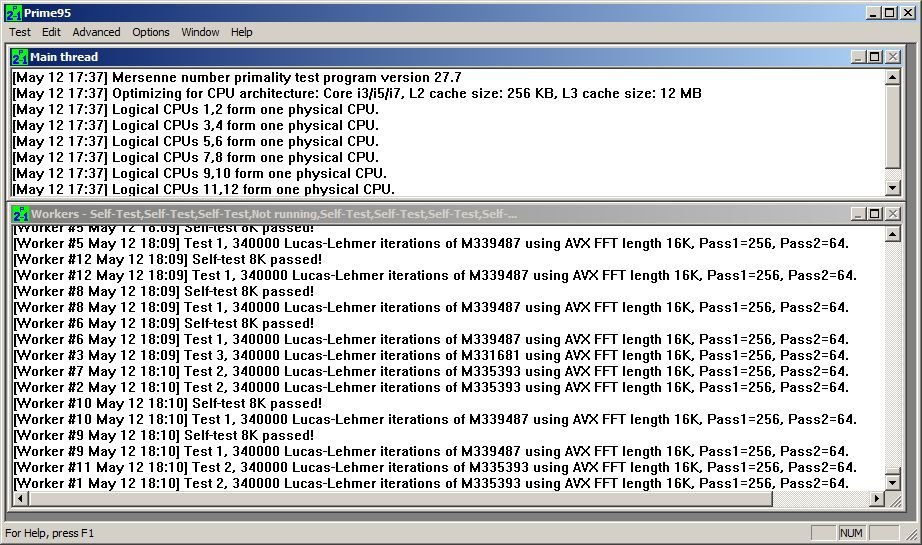Click Worker #2 Test 2 M335393 line
This screenshot has width=922, height=545.
coord(431,387)
